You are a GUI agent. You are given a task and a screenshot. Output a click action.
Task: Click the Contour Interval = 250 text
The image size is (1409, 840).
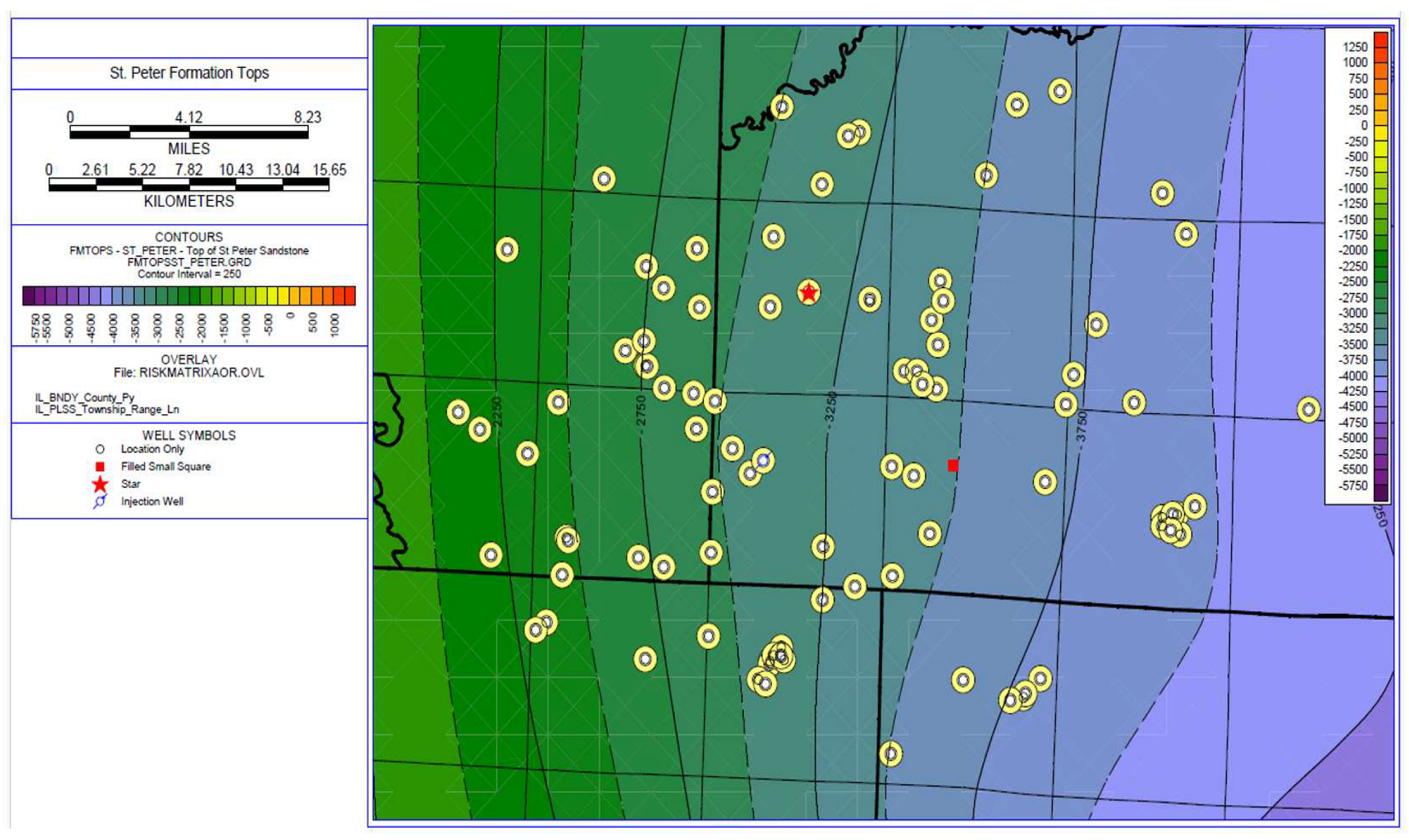(x=189, y=274)
